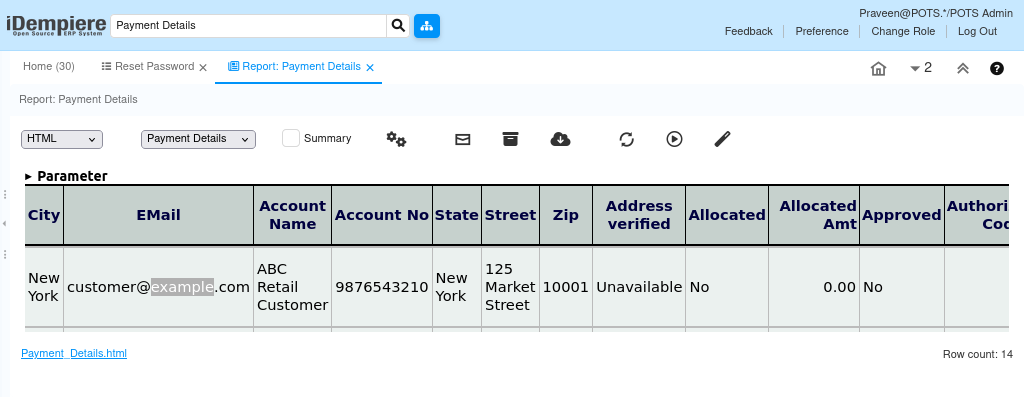Viewport: 1024px width, 397px height.
Task: Click the City column header
Action: [44, 215]
